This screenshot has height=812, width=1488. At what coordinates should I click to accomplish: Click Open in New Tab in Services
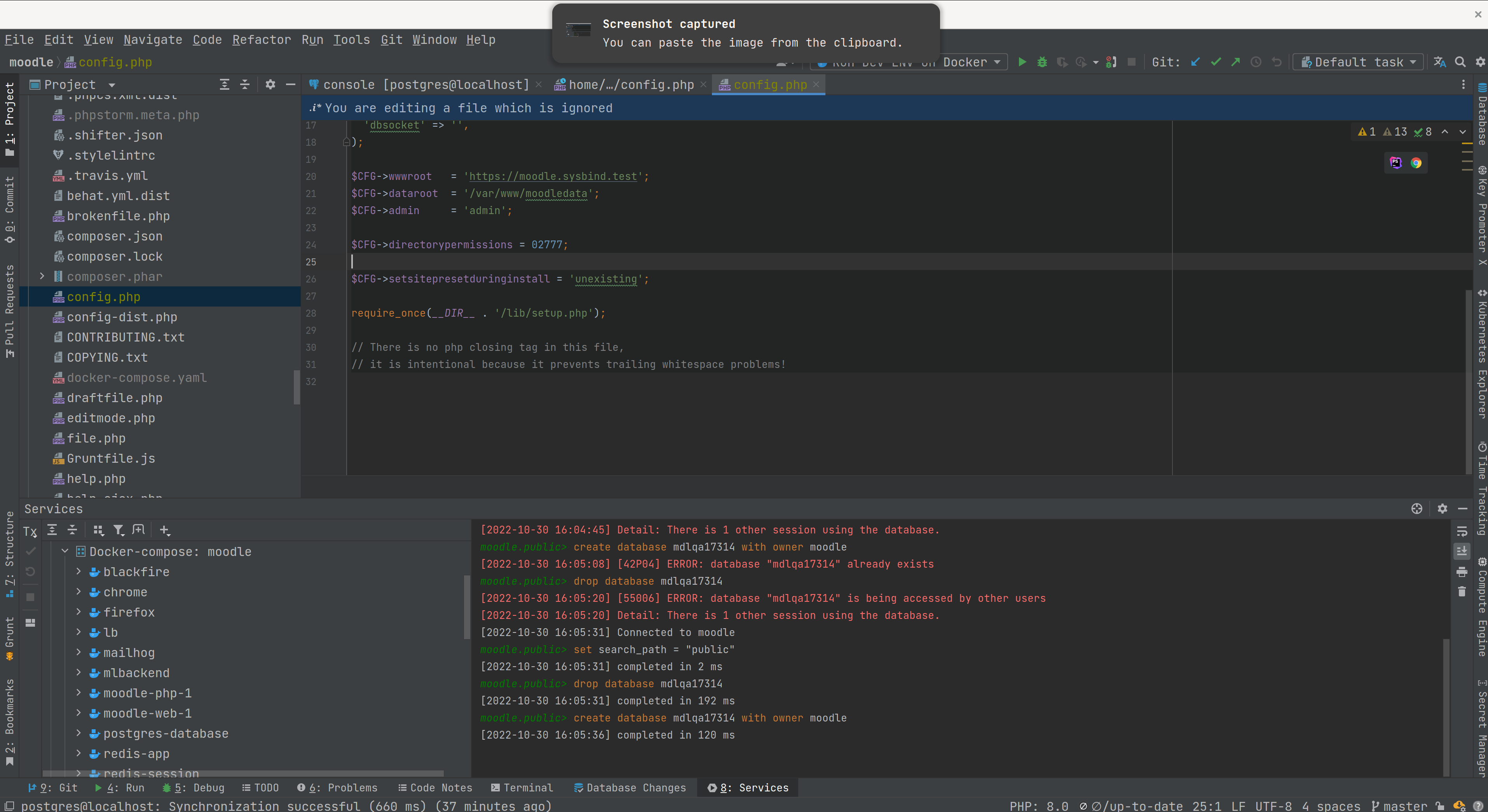[139, 530]
